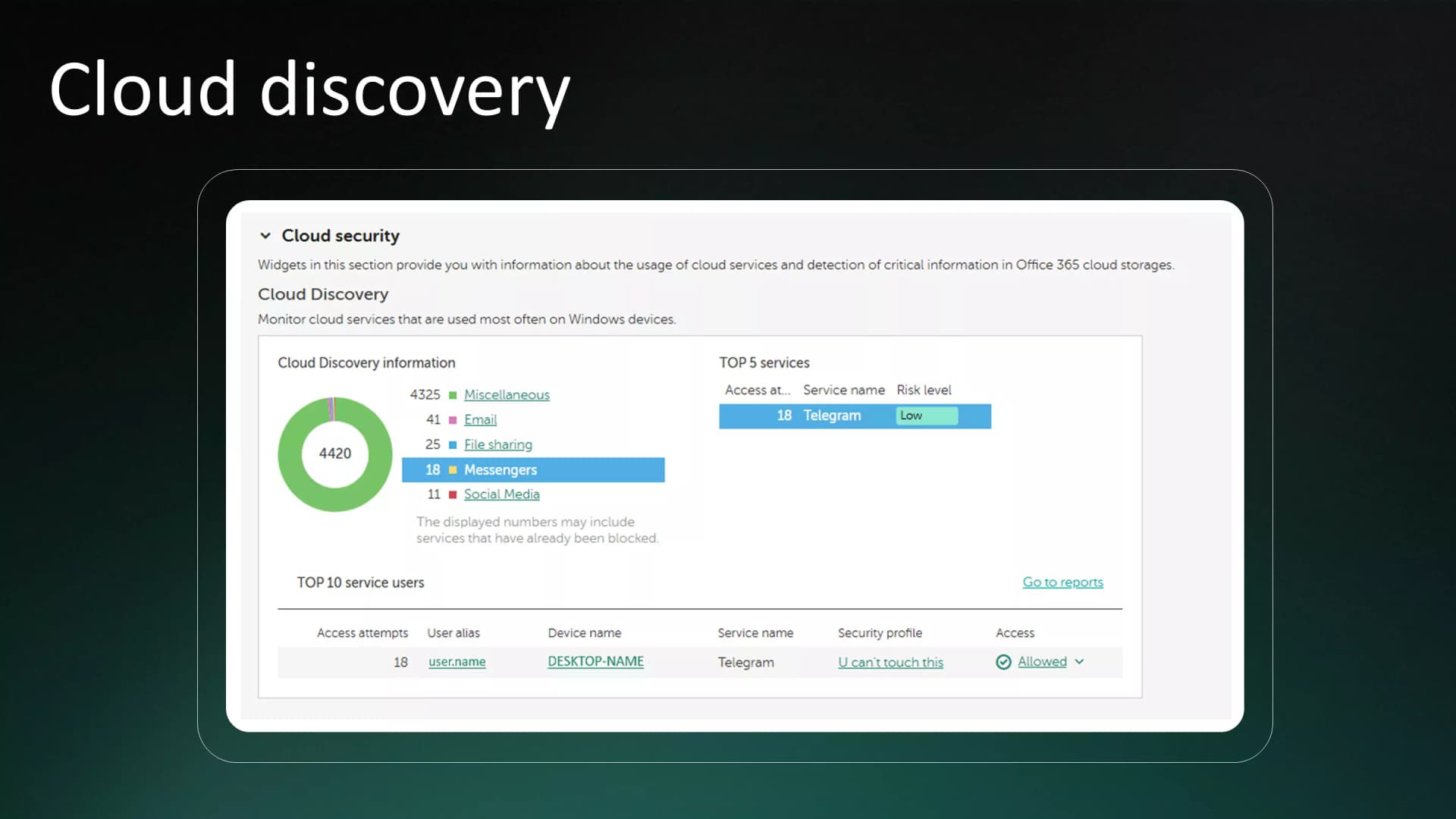Click the blue File sharing legend square
This screenshot has height=819, width=1456.
click(453, 445)
